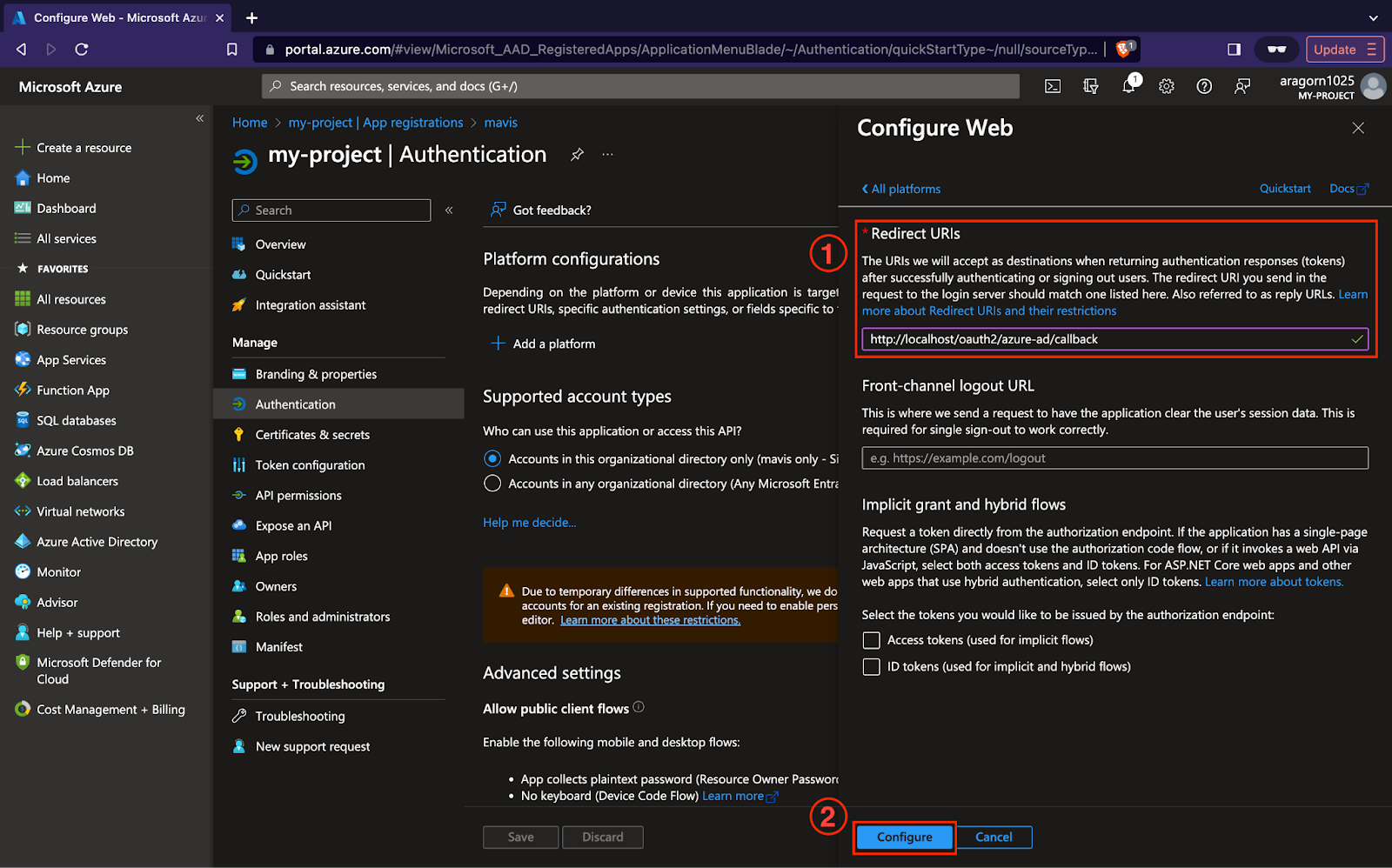1392x868 pixels.
Task: Open notifications bell icon
Action: click(x=1129, y=85)
